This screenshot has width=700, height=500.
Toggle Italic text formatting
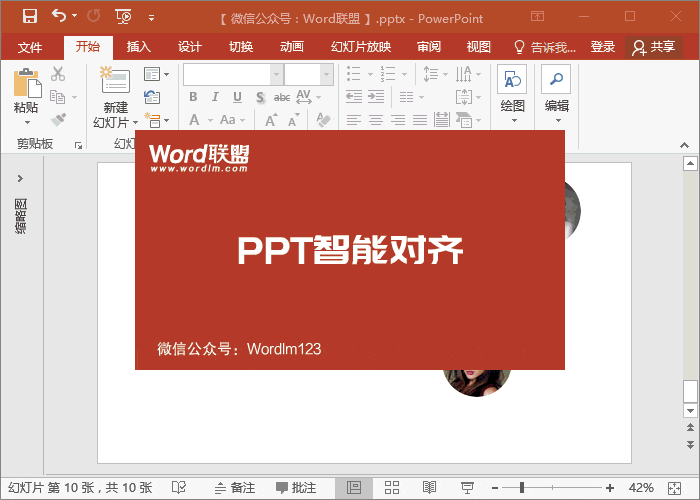tap(215, 97)
